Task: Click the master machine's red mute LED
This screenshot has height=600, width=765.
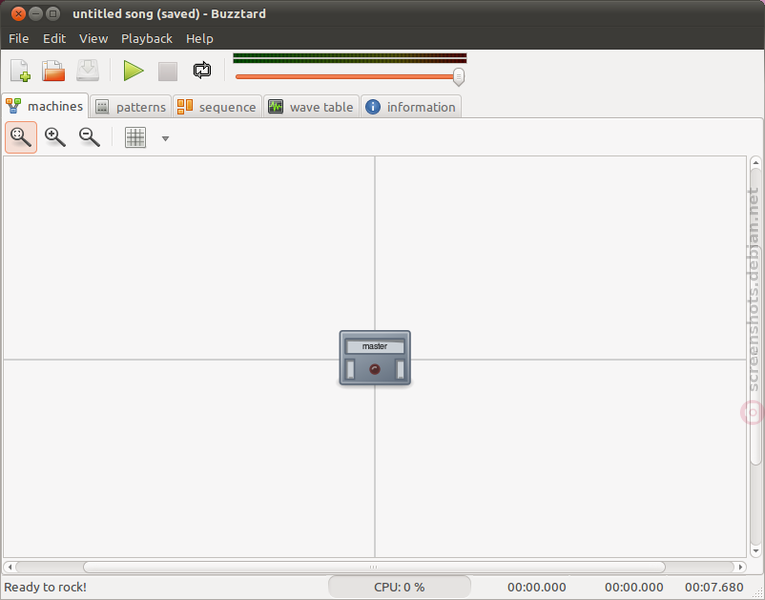Action: tap(375, 369)
